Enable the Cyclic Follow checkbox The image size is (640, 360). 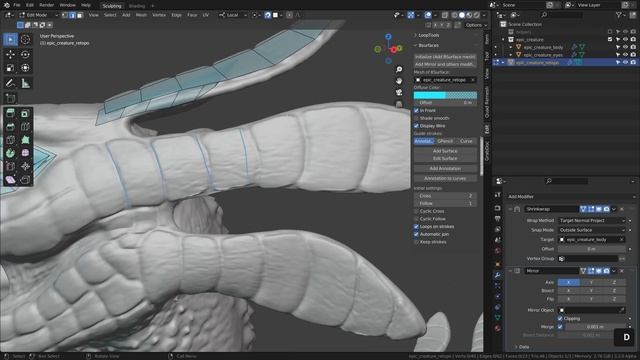pos(416,219)
